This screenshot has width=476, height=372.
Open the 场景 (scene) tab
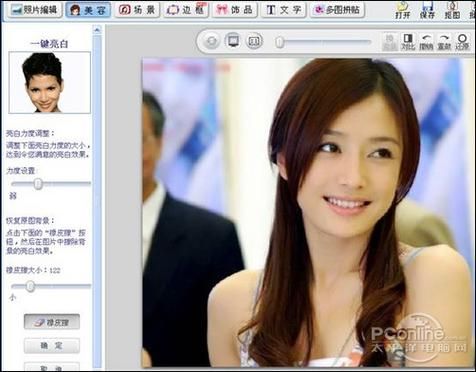137,10
